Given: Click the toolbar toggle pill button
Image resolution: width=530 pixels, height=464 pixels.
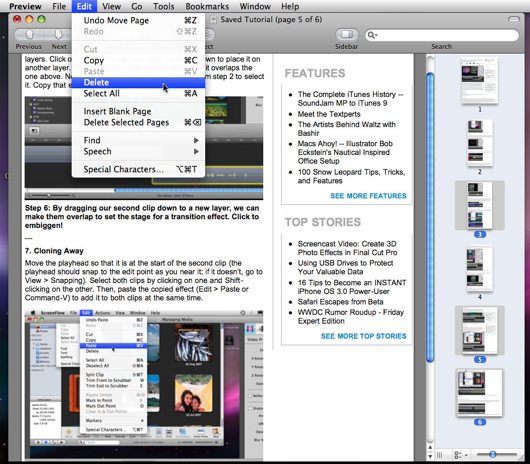Looking at the screenshot, I should pos(514,19).
